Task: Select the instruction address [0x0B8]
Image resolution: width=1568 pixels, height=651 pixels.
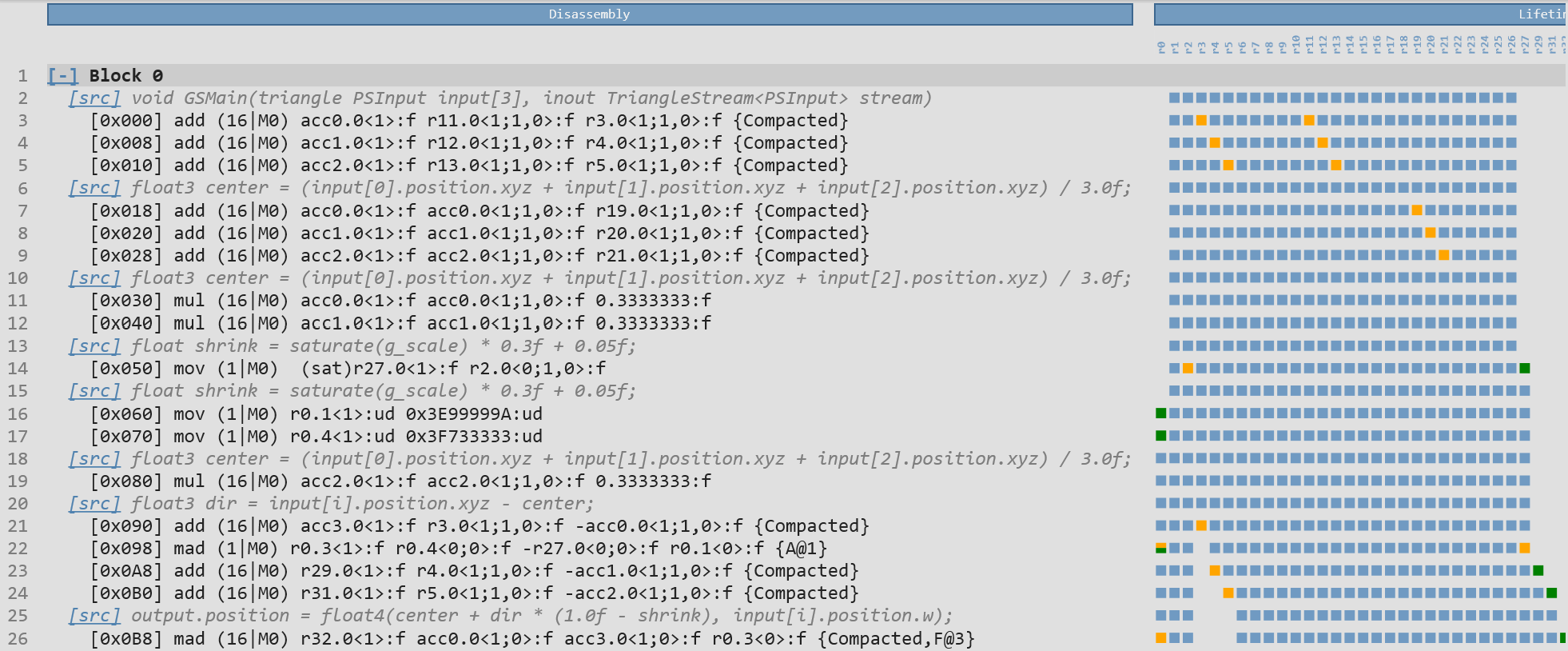Action: [126, 639]
